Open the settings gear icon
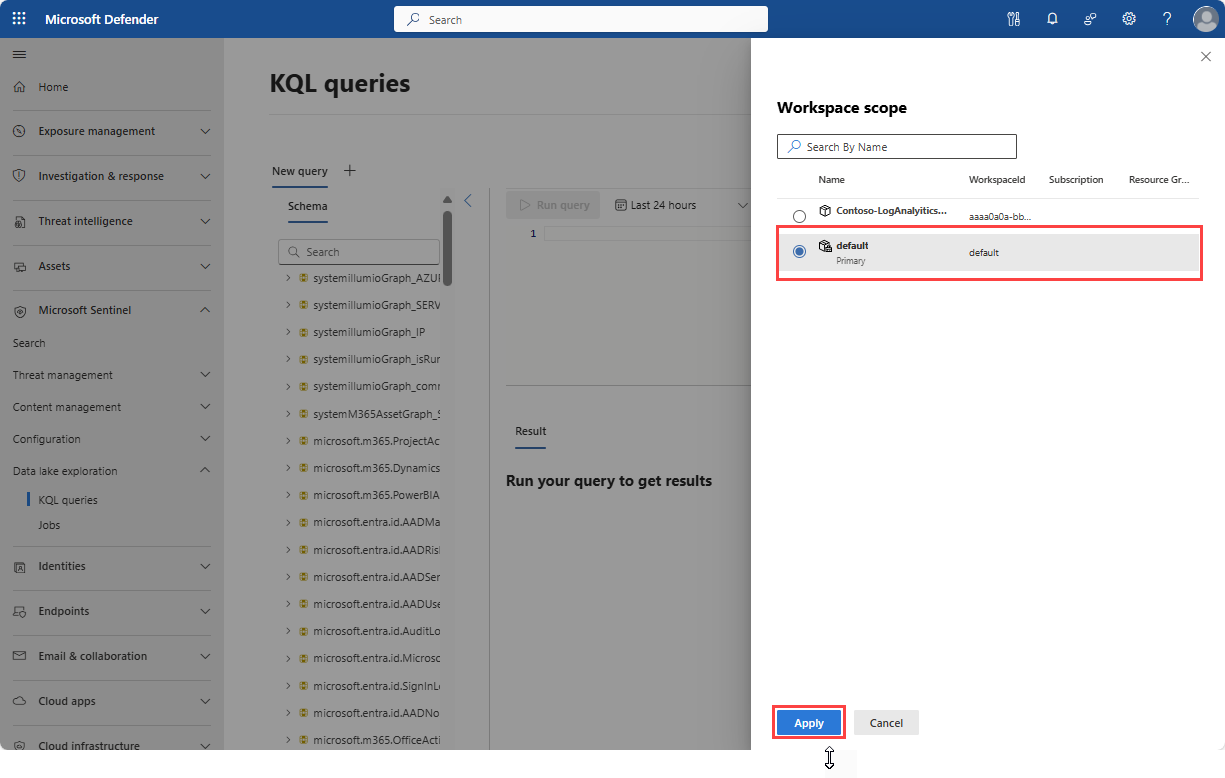The height and width of the screenshot is (778, 1225). click(x=1129, y=19)
